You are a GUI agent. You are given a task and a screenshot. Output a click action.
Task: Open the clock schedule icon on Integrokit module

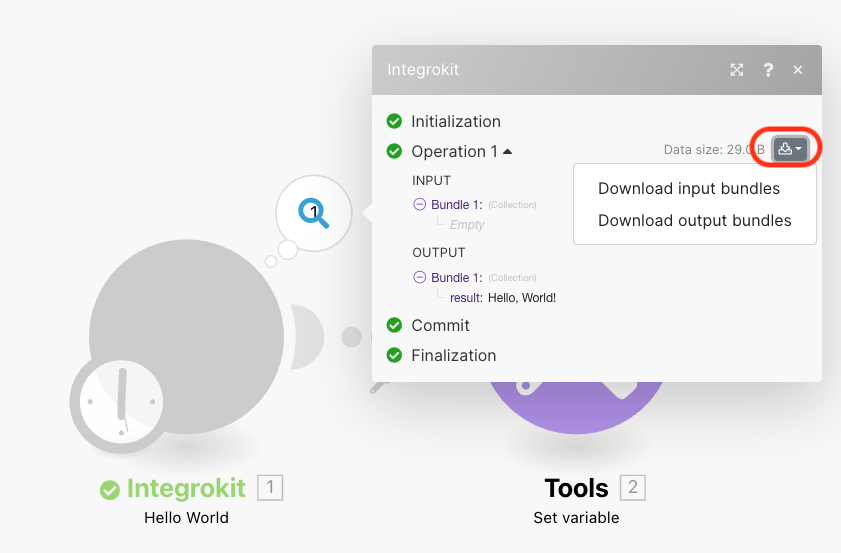pyautogui.click(x=121, y=402)
